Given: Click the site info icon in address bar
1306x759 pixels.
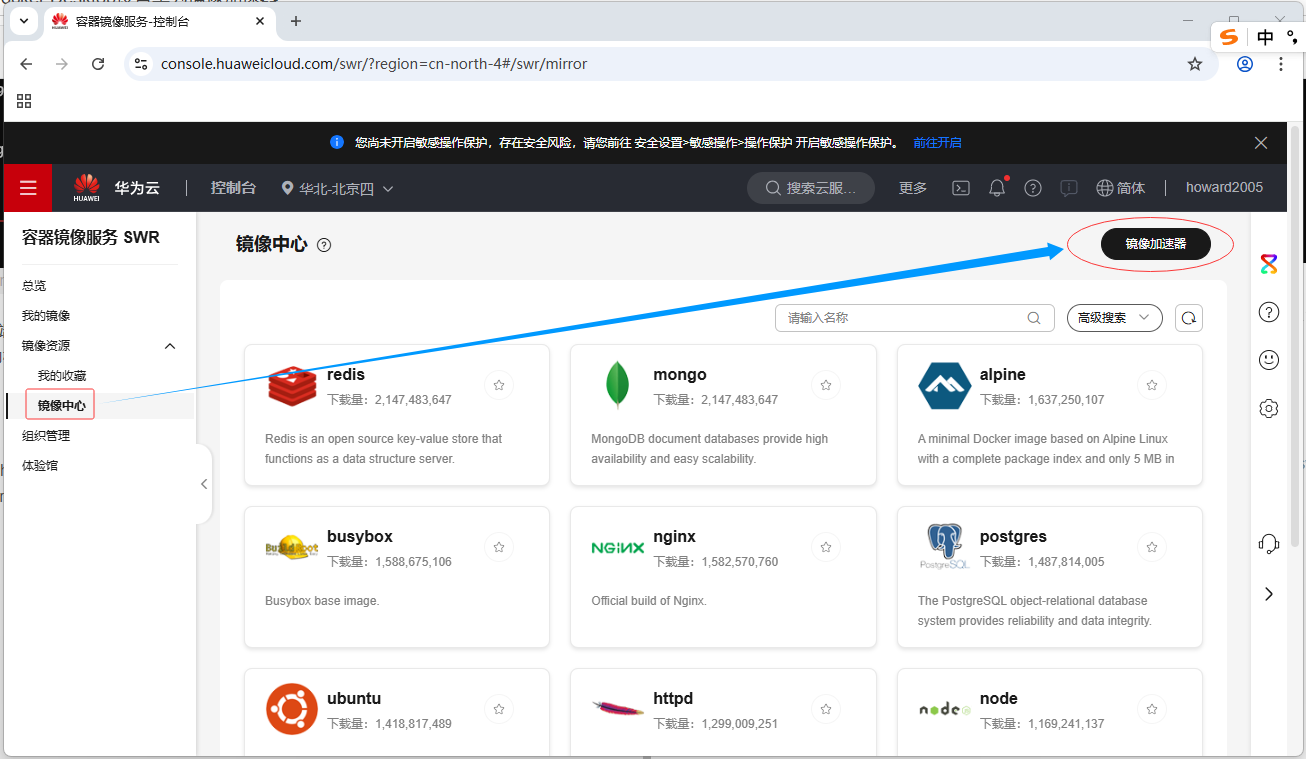Looking at the screenshot, I should pos(141,64).
